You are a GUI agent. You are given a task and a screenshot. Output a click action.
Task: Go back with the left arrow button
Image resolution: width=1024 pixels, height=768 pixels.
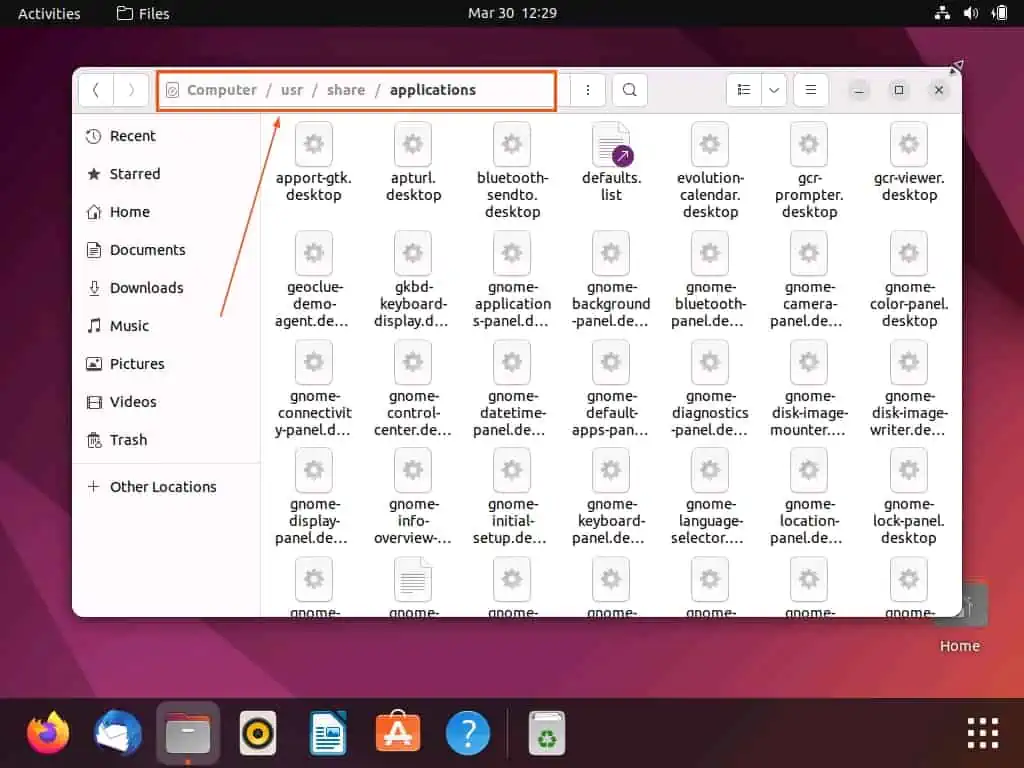tap(96, 90)
